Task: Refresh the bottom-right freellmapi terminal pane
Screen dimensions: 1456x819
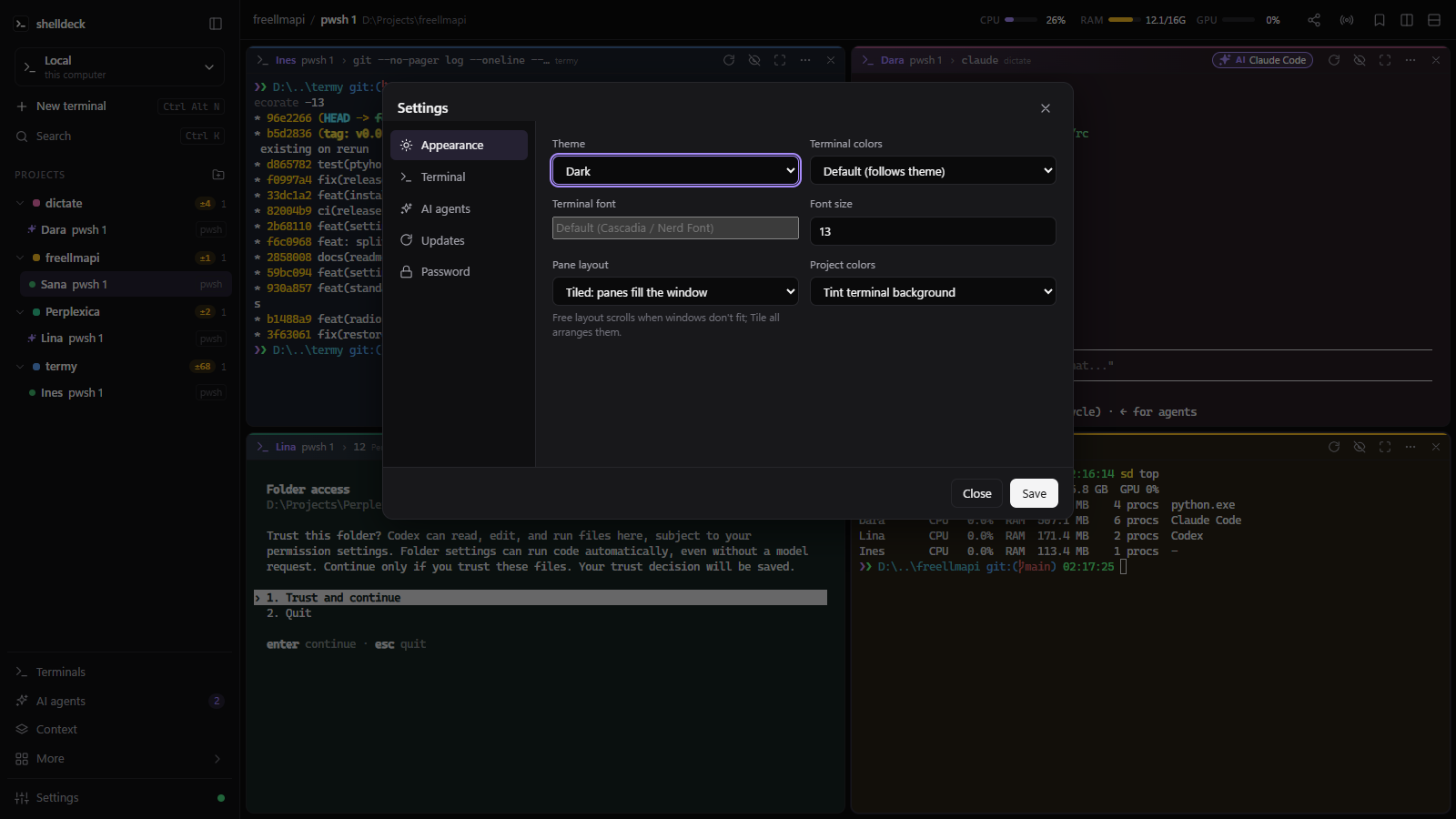Action: [1334, 447]
